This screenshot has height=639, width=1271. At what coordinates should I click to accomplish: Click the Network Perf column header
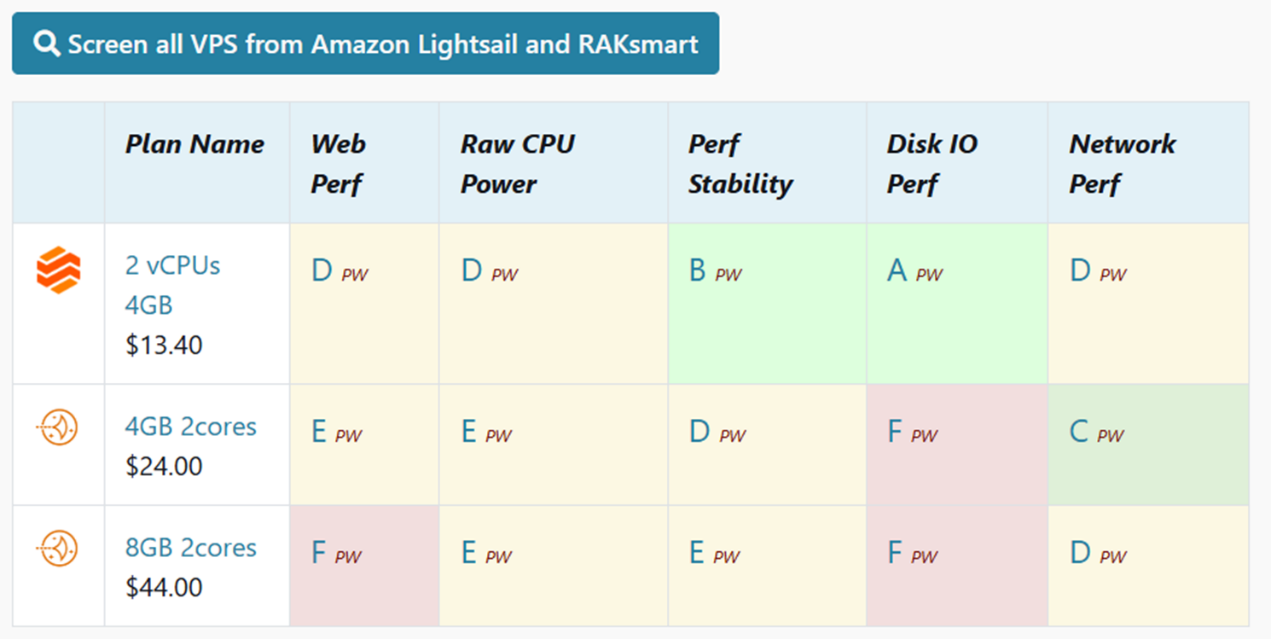[x=1122, y=163]
